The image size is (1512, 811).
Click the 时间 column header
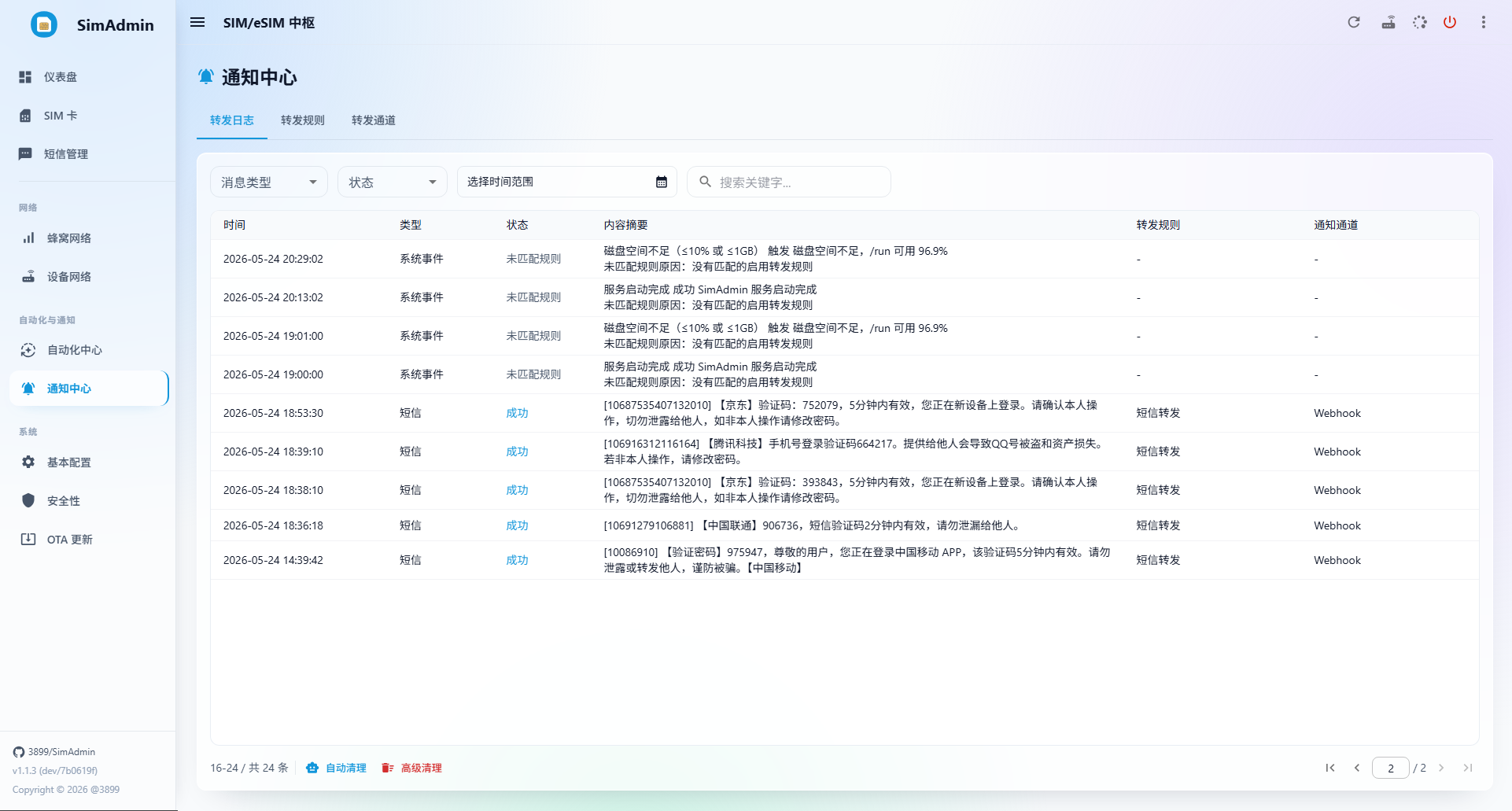pyautogui.click(x=234, y=225)
